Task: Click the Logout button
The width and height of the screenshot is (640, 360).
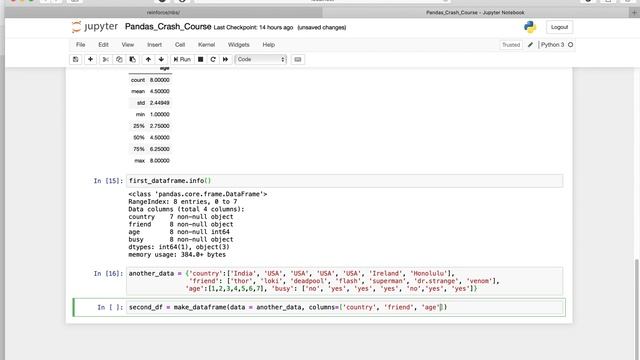Action: pos(559,27)
